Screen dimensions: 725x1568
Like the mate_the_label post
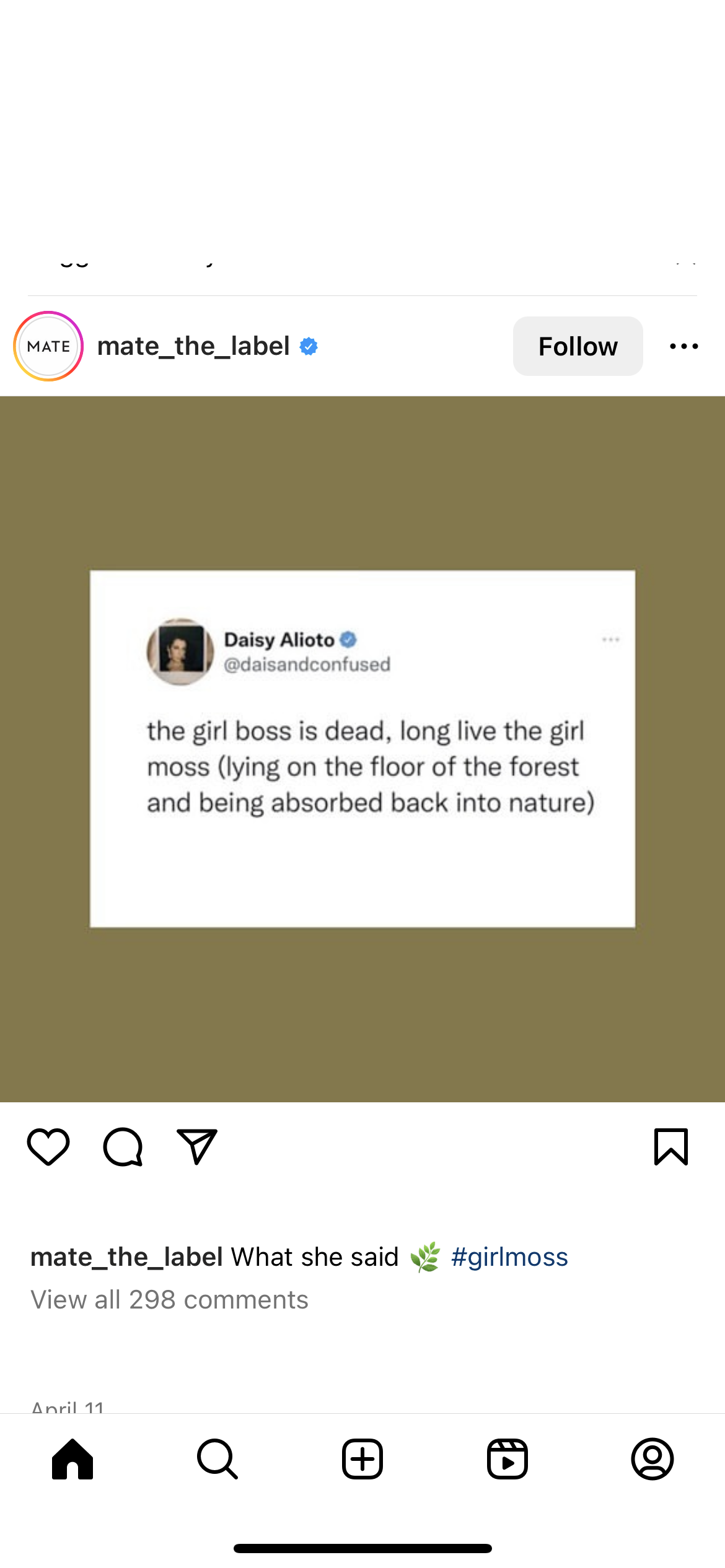[x=48, y=1146]
